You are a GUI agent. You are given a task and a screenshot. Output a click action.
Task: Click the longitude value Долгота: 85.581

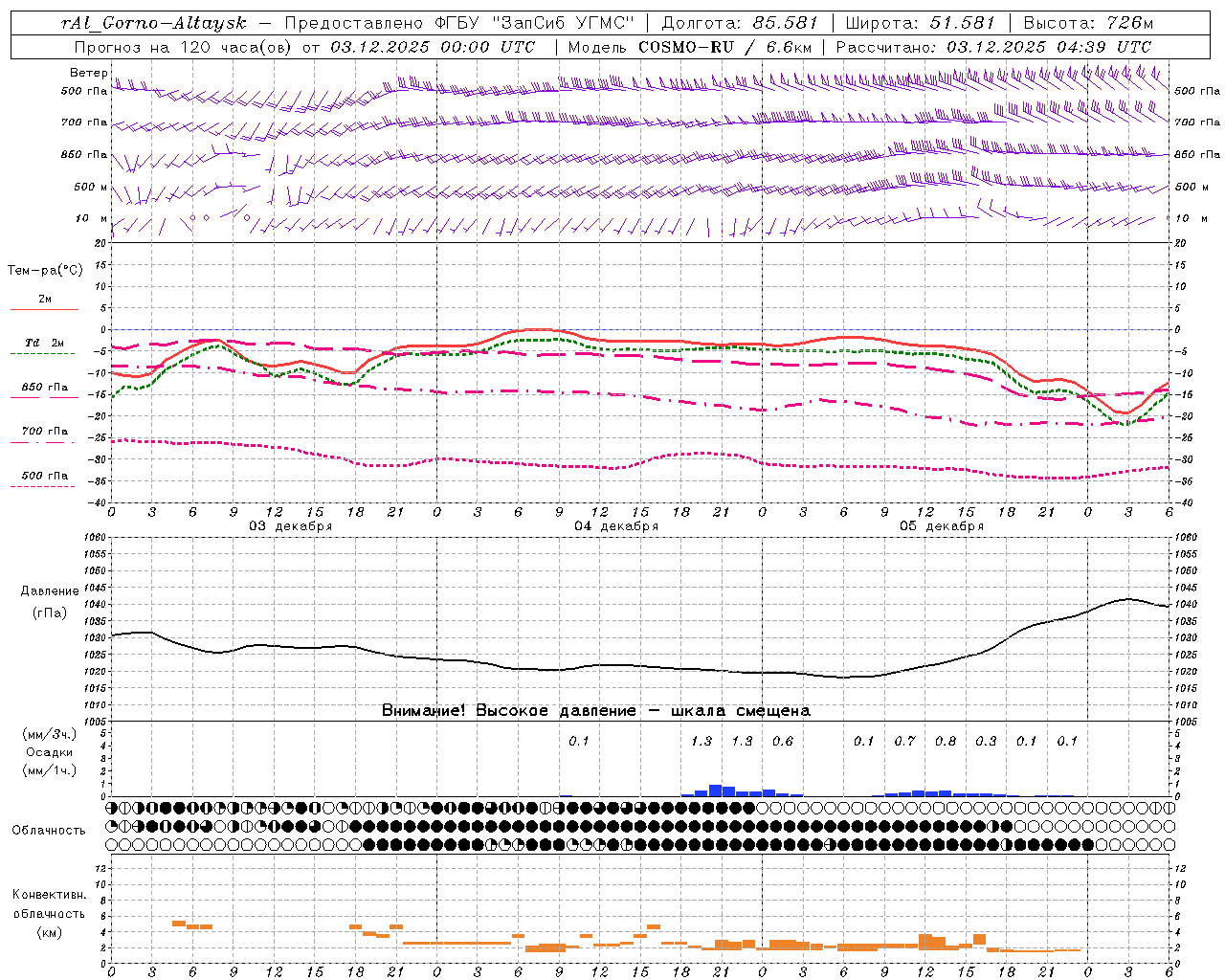tap(740, 23)
